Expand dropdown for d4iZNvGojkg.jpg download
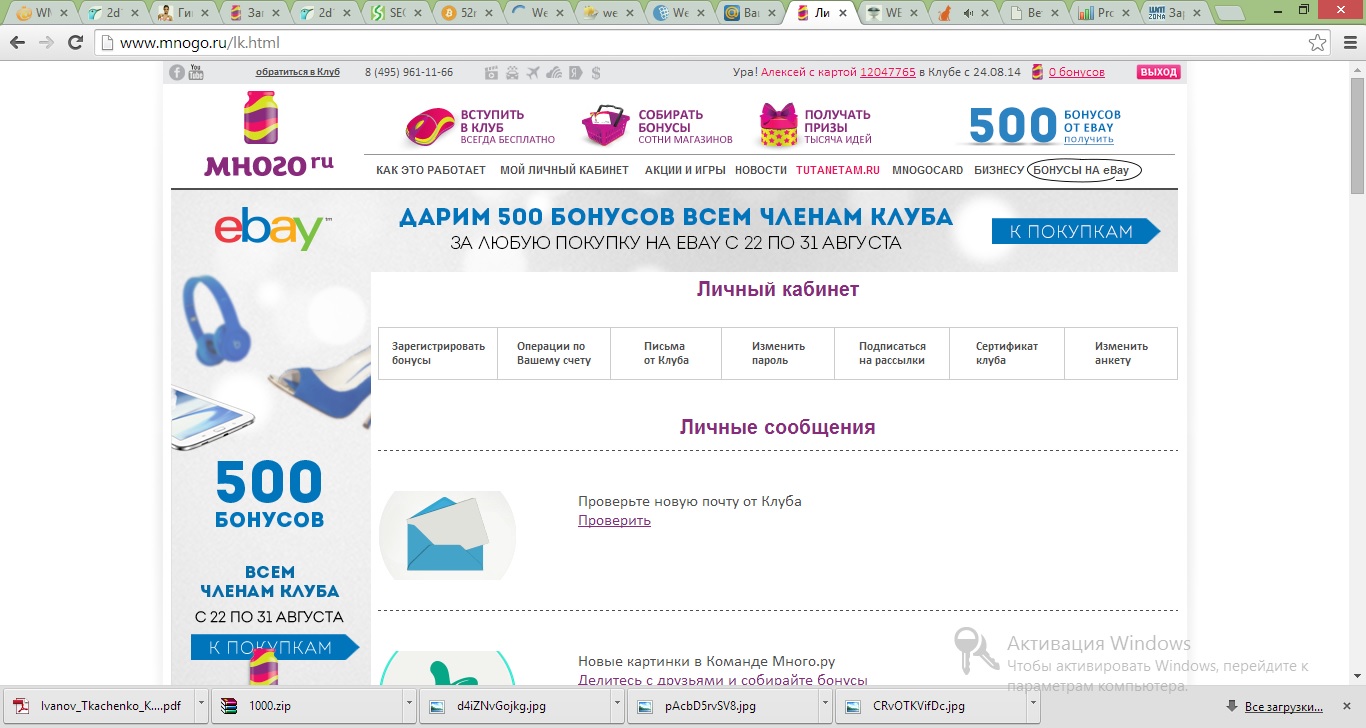 (618, 705)
